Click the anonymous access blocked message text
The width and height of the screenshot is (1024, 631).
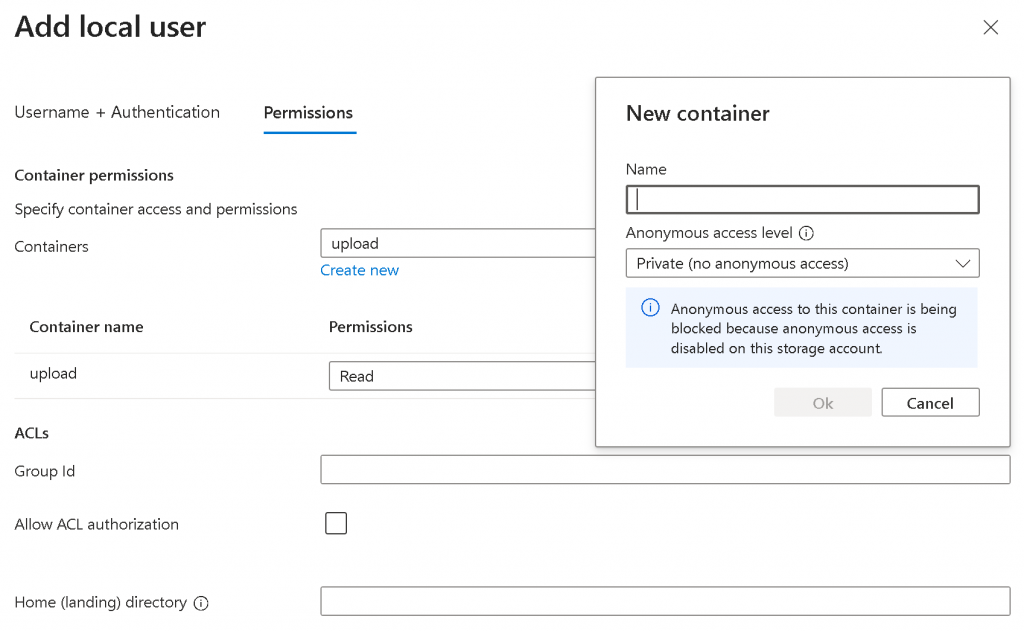pos(813,328)
